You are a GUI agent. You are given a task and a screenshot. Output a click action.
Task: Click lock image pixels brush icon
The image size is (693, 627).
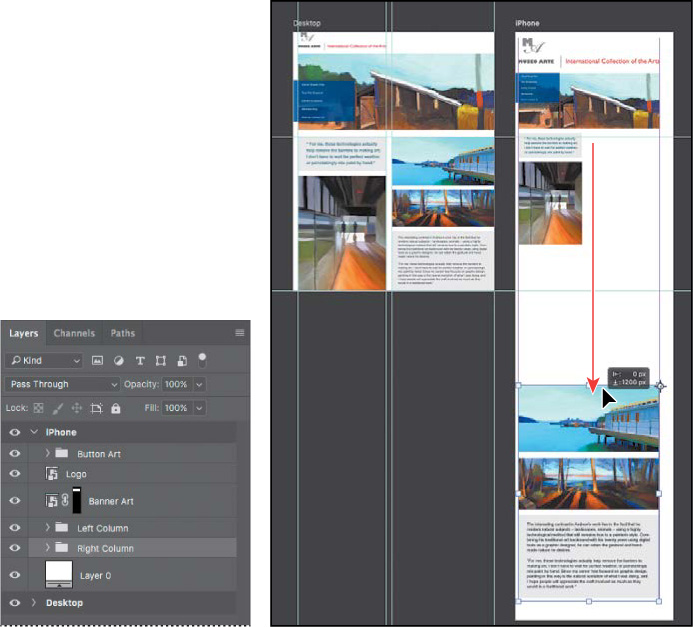coord(58,408)
